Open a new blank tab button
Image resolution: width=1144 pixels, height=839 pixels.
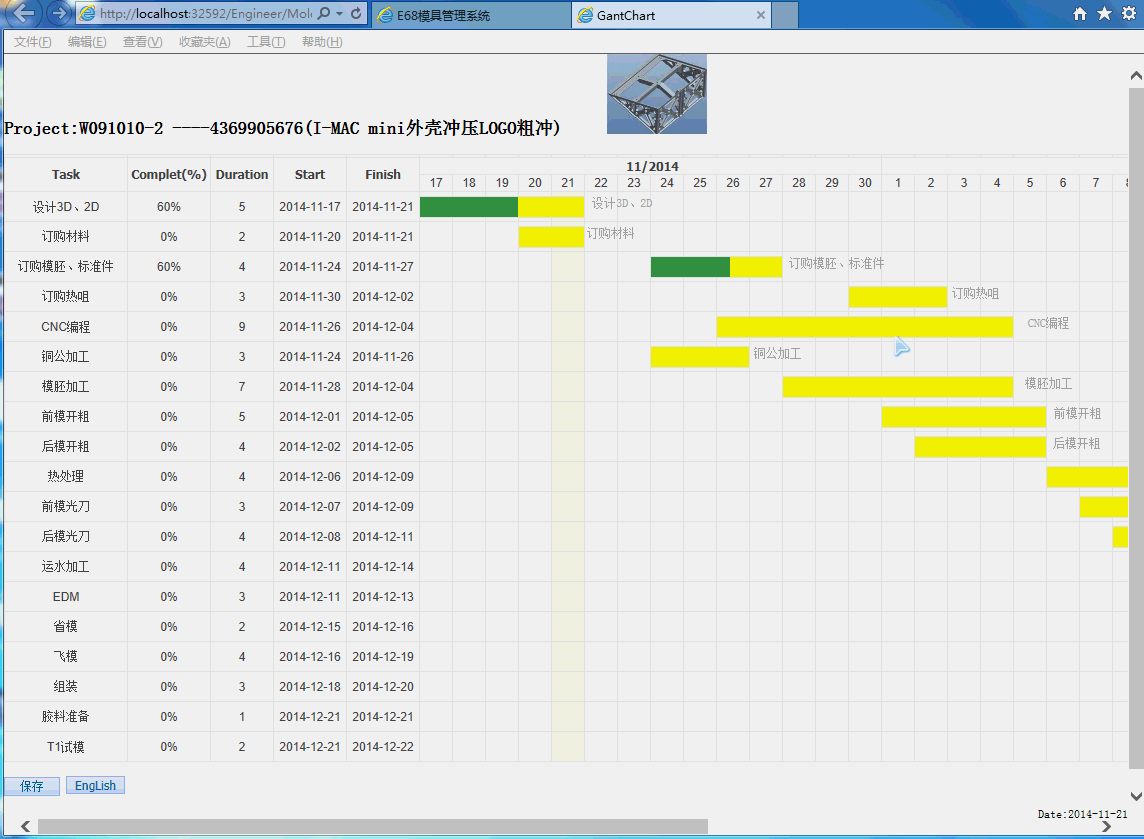(x=785, y=15)
